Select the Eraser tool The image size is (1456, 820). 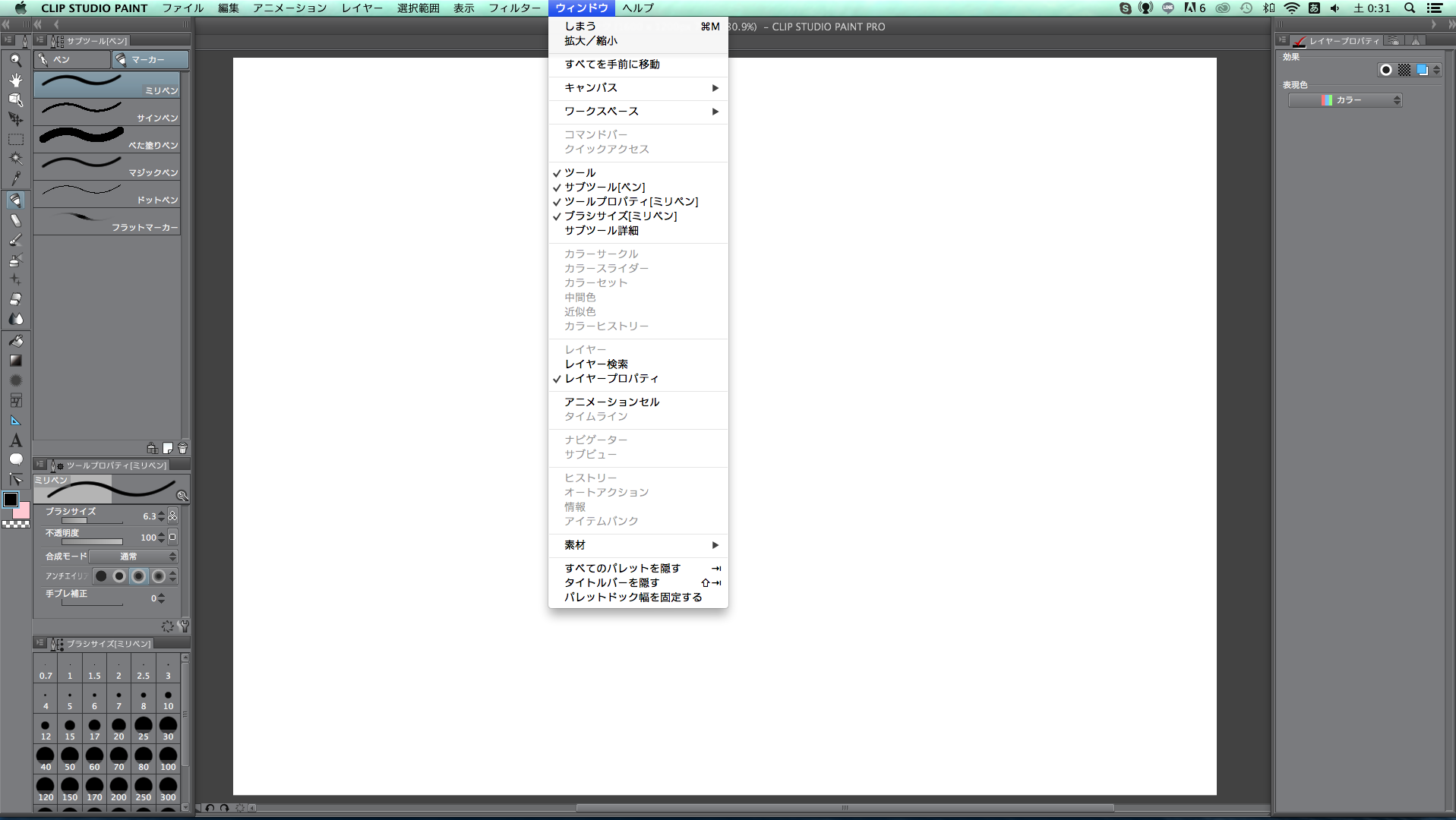[15, 299]
